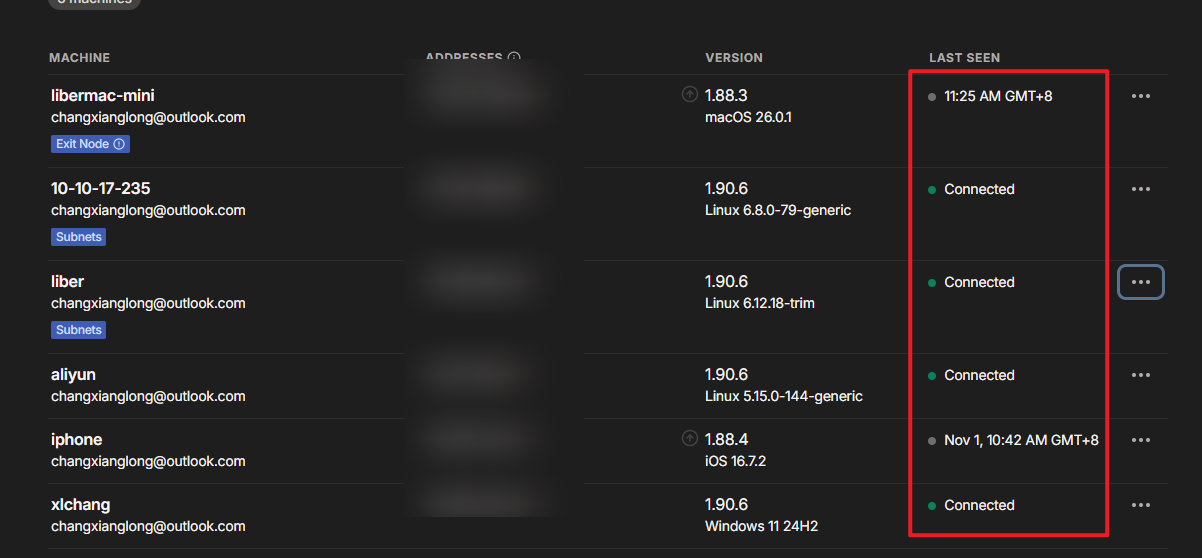Click the Version column header

point(733,58)
